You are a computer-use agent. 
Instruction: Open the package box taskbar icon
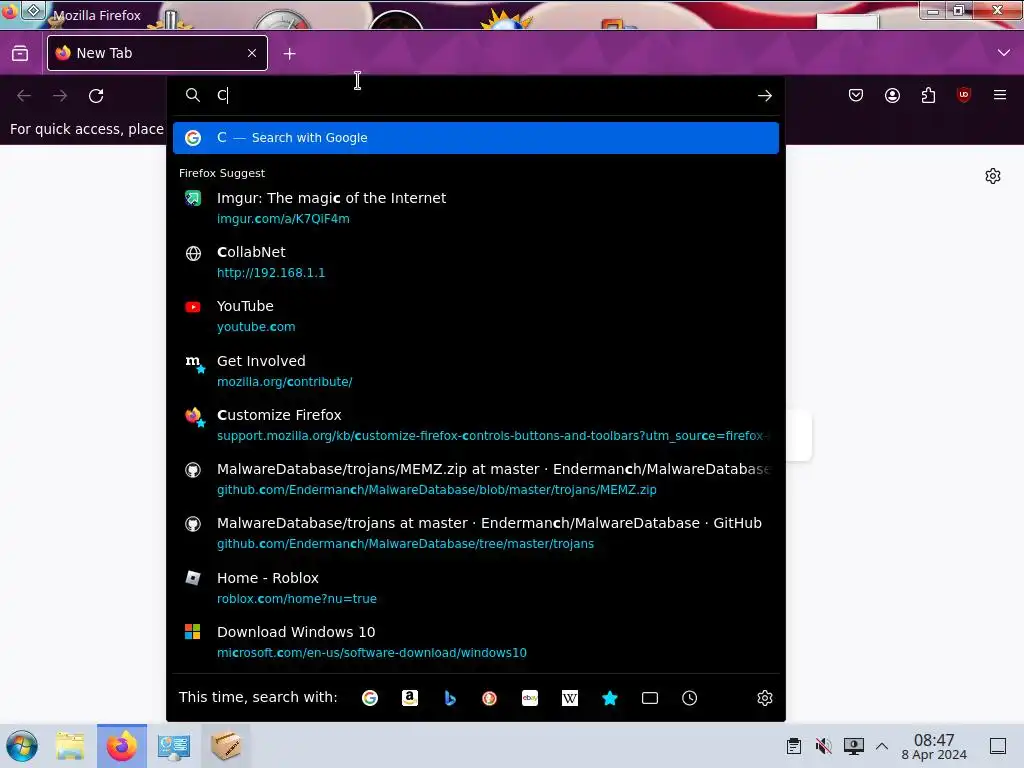[226, 744]
